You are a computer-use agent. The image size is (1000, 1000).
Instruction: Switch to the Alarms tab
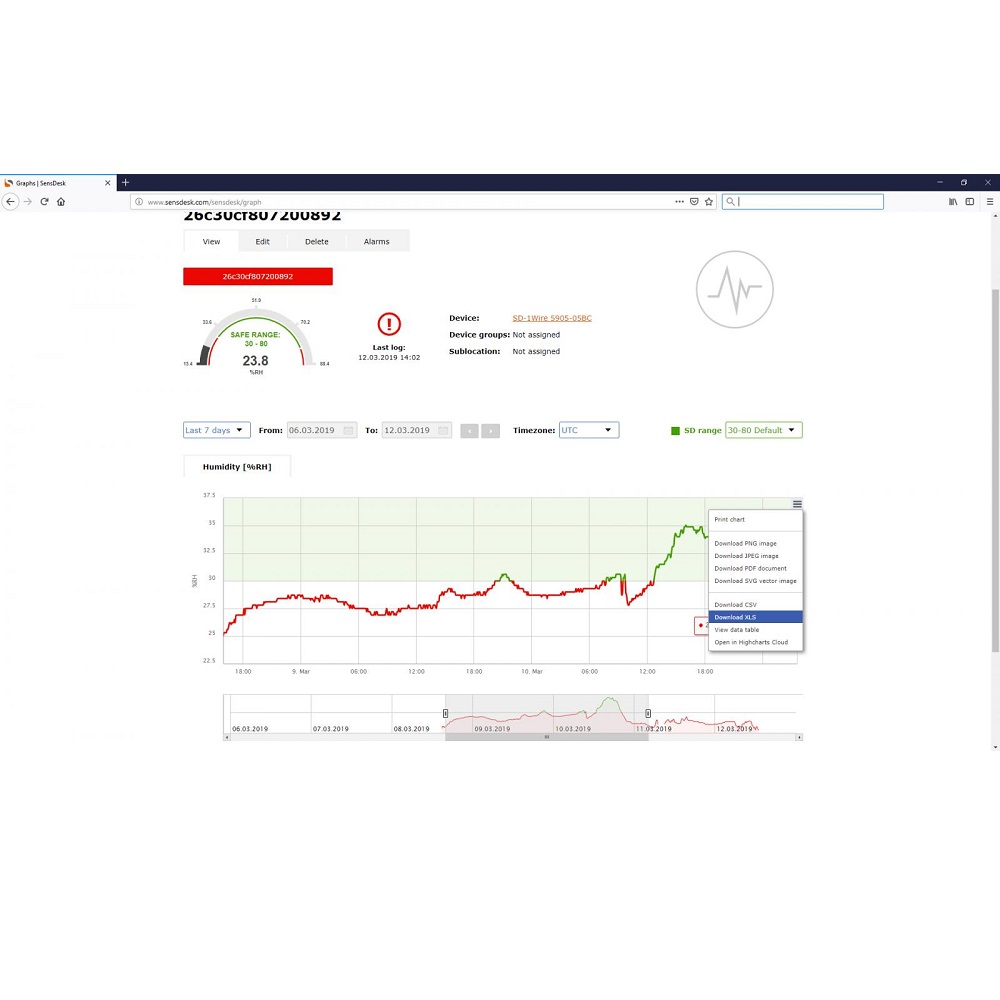pos(376,242)
